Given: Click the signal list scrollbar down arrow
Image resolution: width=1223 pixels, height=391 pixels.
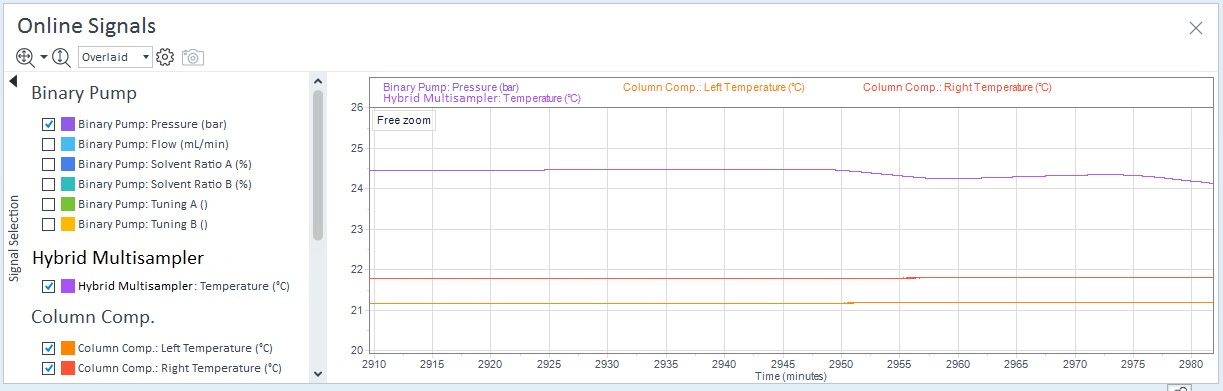Looking at the screenshot, I should click(x=318, y=374).
